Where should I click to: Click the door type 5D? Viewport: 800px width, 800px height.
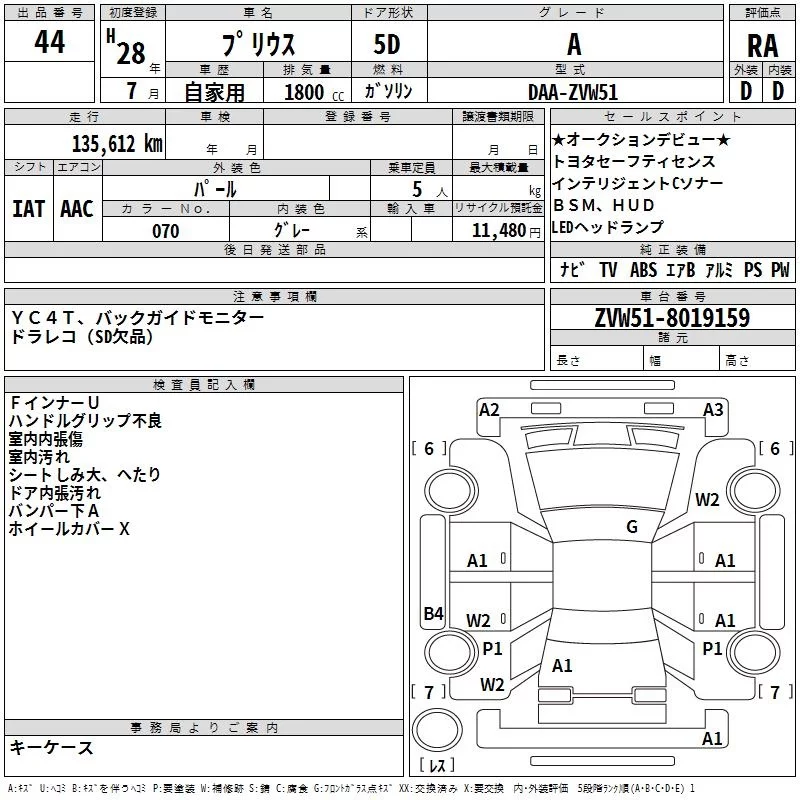click(387, 44)
